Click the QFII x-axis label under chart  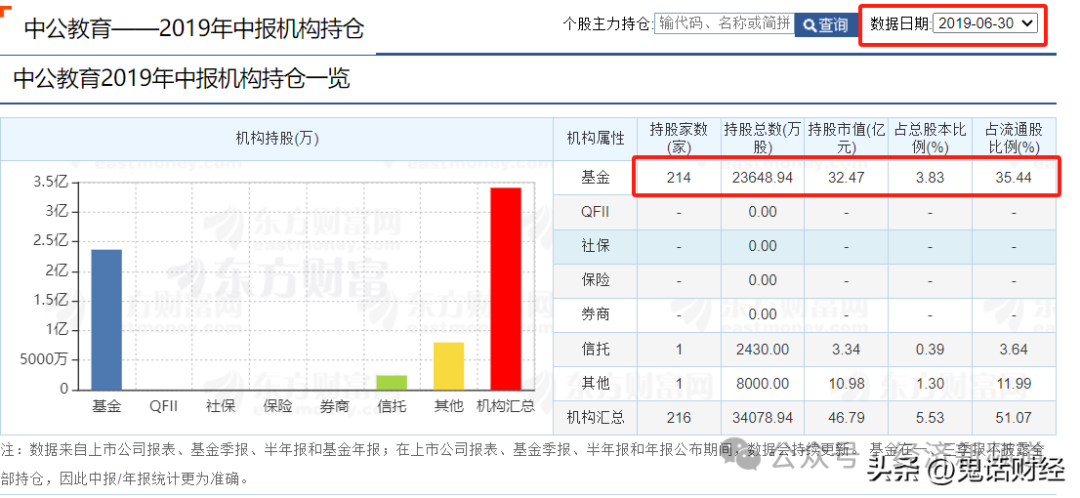point(164,406)
